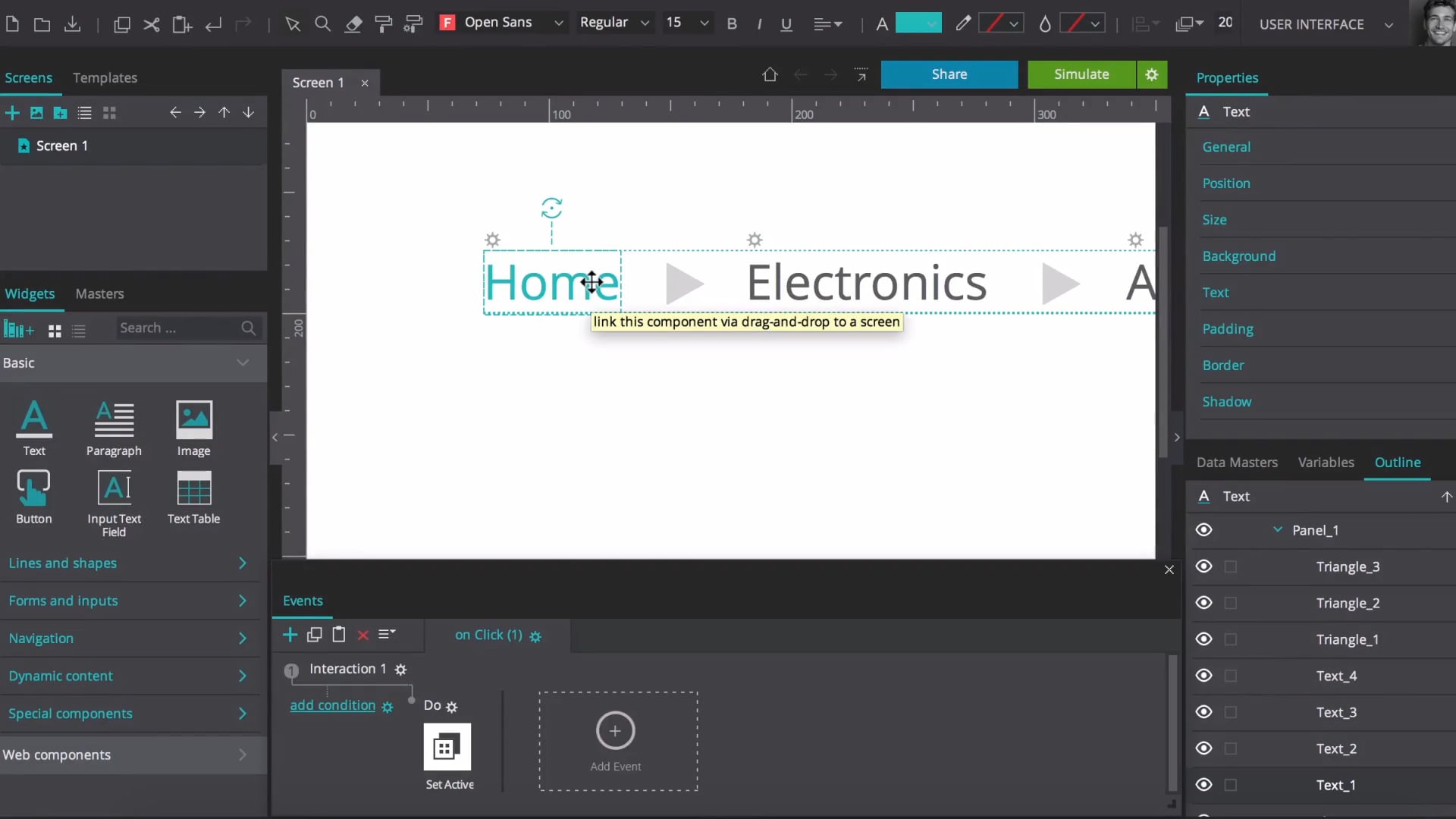Select the Cut scissors icon
The width and height of the screenshot is (1456, 819).
pos(152,24)
